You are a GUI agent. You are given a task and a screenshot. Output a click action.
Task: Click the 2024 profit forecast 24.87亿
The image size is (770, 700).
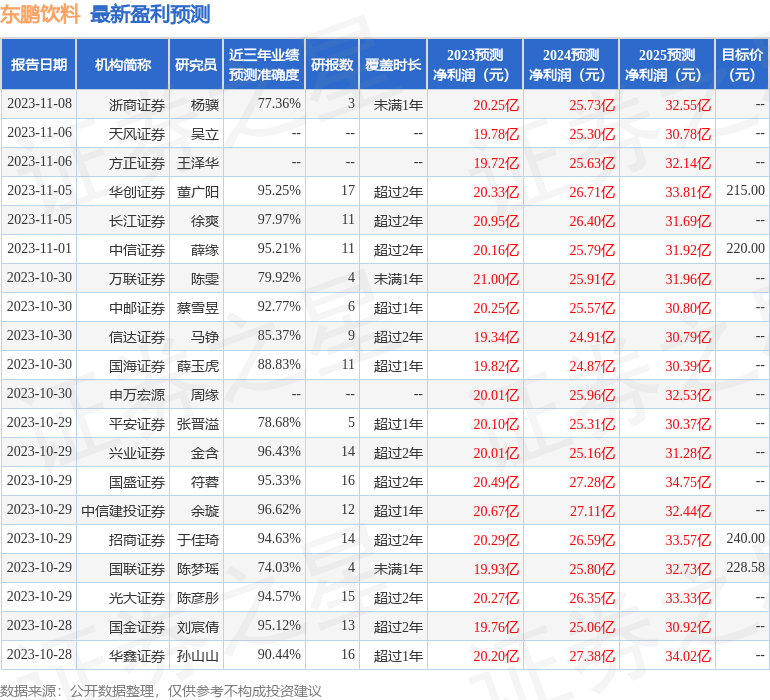point(592,366)
